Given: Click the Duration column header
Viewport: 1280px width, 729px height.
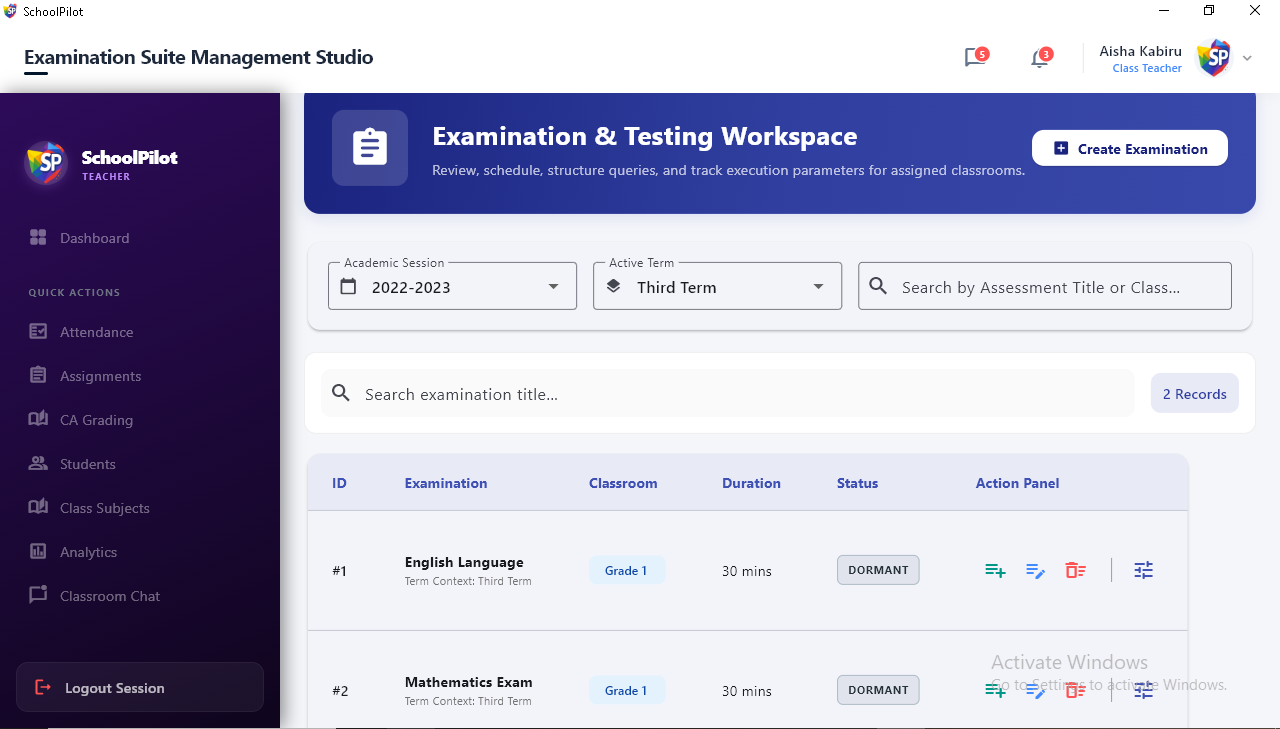Looking at the screenshot, I should pos(751,483).
